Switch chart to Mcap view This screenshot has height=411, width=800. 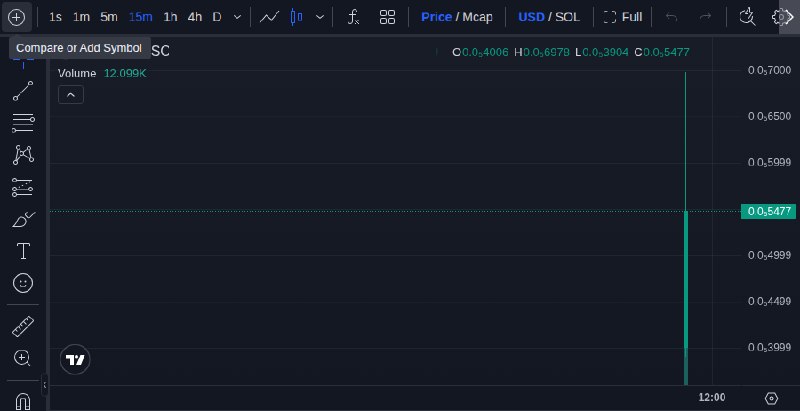coord(477,17)
